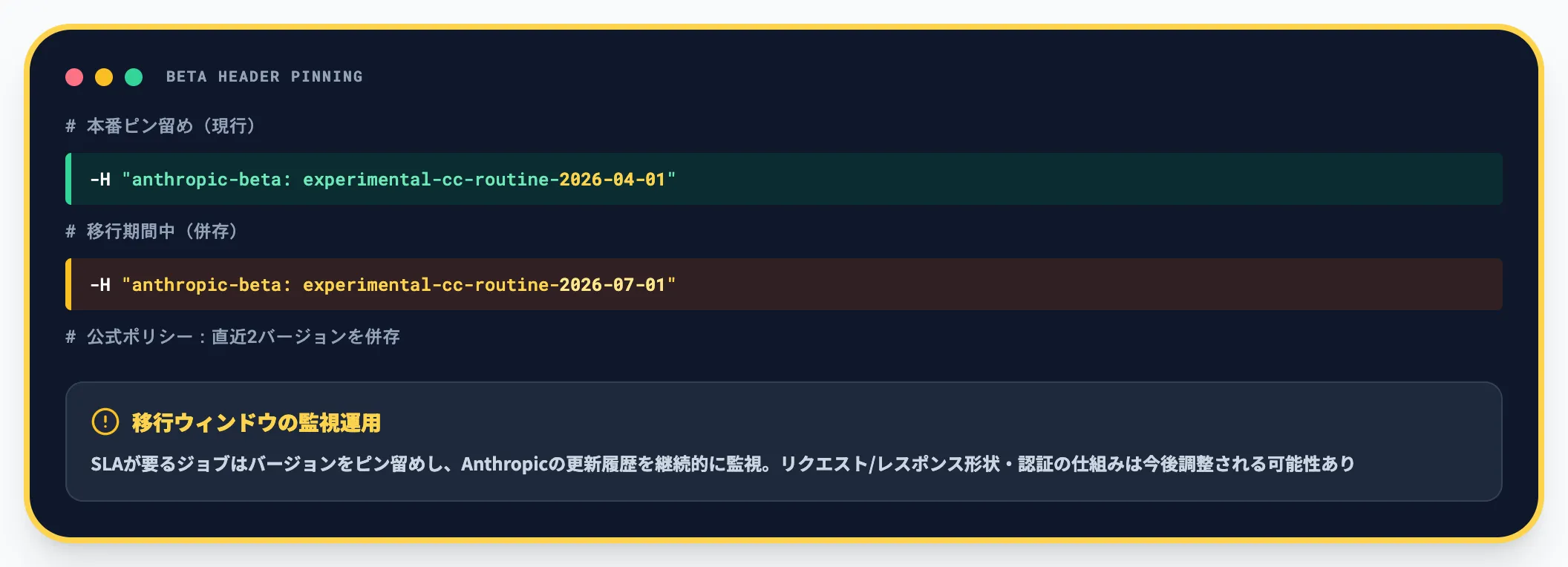Click the code line ending 2026-04-01

[x=784, y=179]
